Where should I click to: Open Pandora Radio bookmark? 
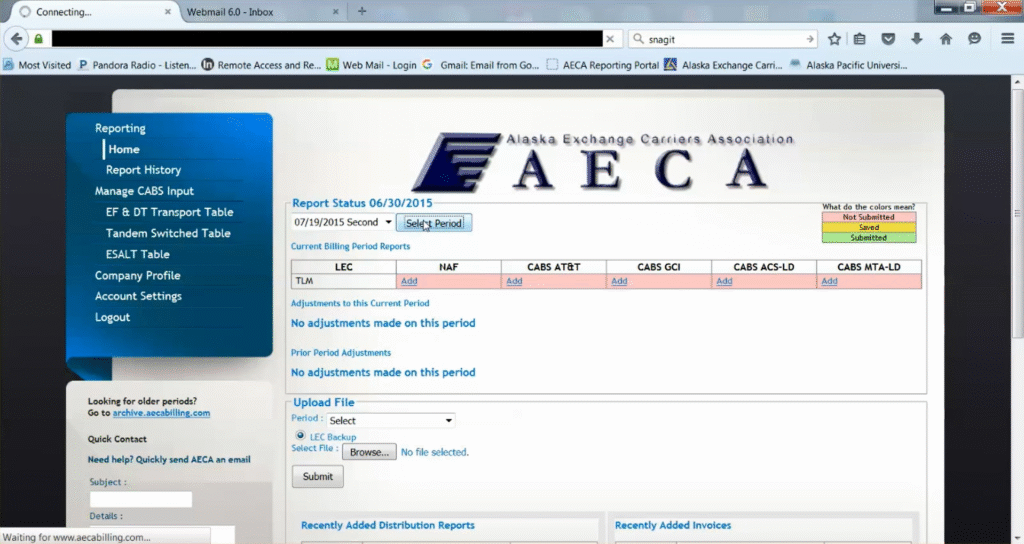(137, 65)
